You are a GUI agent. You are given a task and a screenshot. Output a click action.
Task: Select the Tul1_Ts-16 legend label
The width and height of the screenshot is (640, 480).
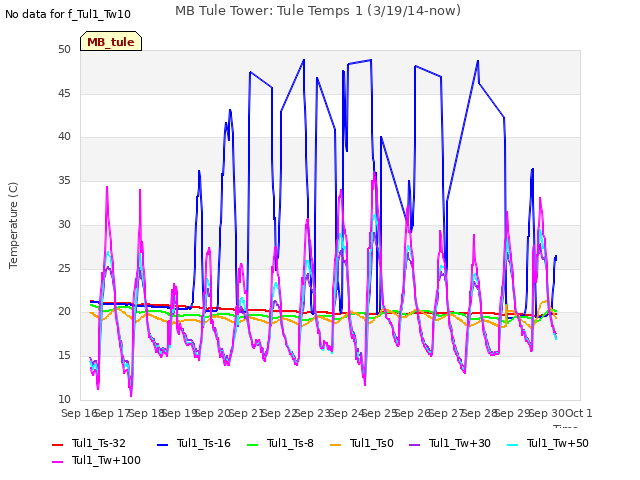pyautogui.click(x=204, y=444)
